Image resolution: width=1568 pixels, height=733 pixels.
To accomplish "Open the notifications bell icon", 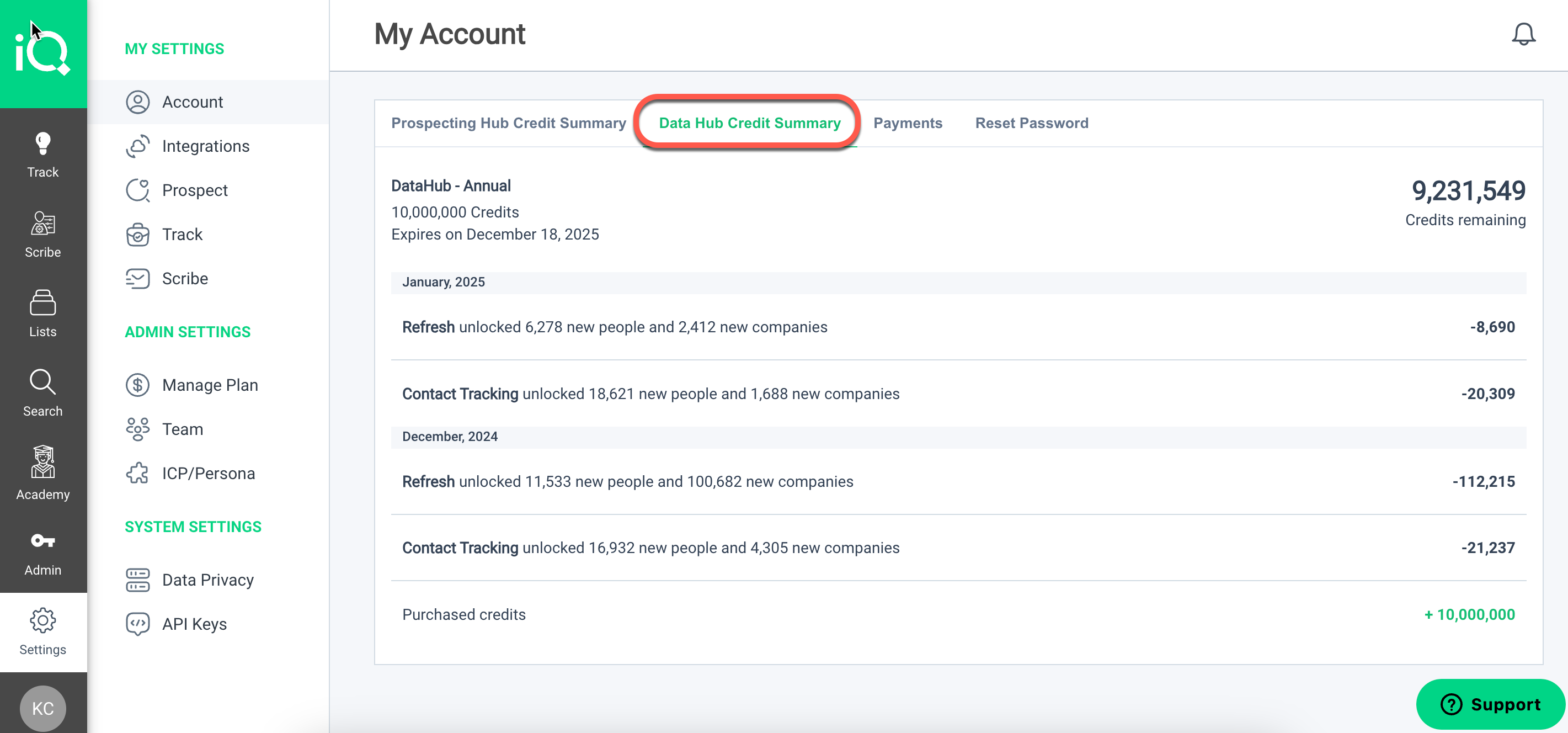I will pos(1523,34).
